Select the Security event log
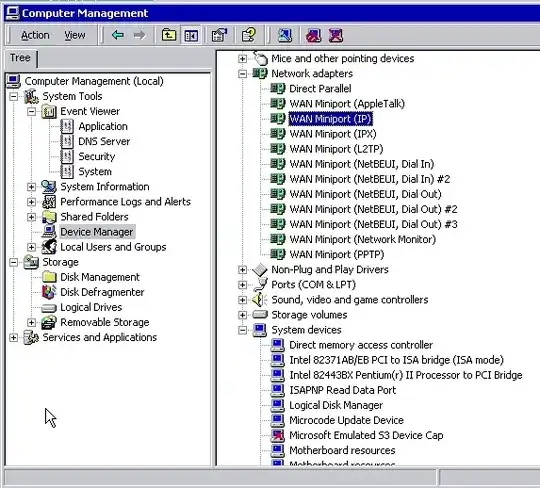 pos(96,157)
